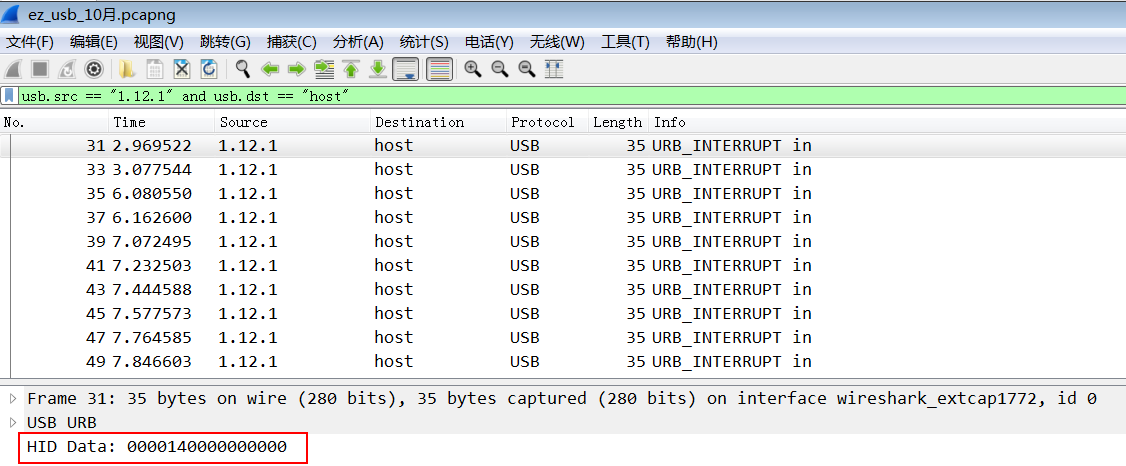
Task: Select packet number 41 row
Action: tap(563, 266)
